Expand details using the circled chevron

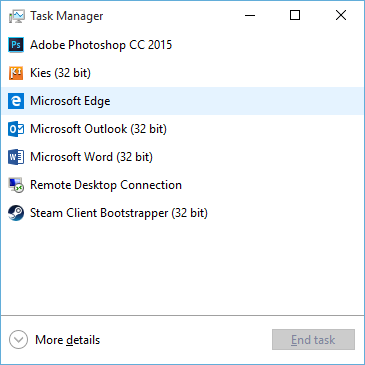click(18, 340)
